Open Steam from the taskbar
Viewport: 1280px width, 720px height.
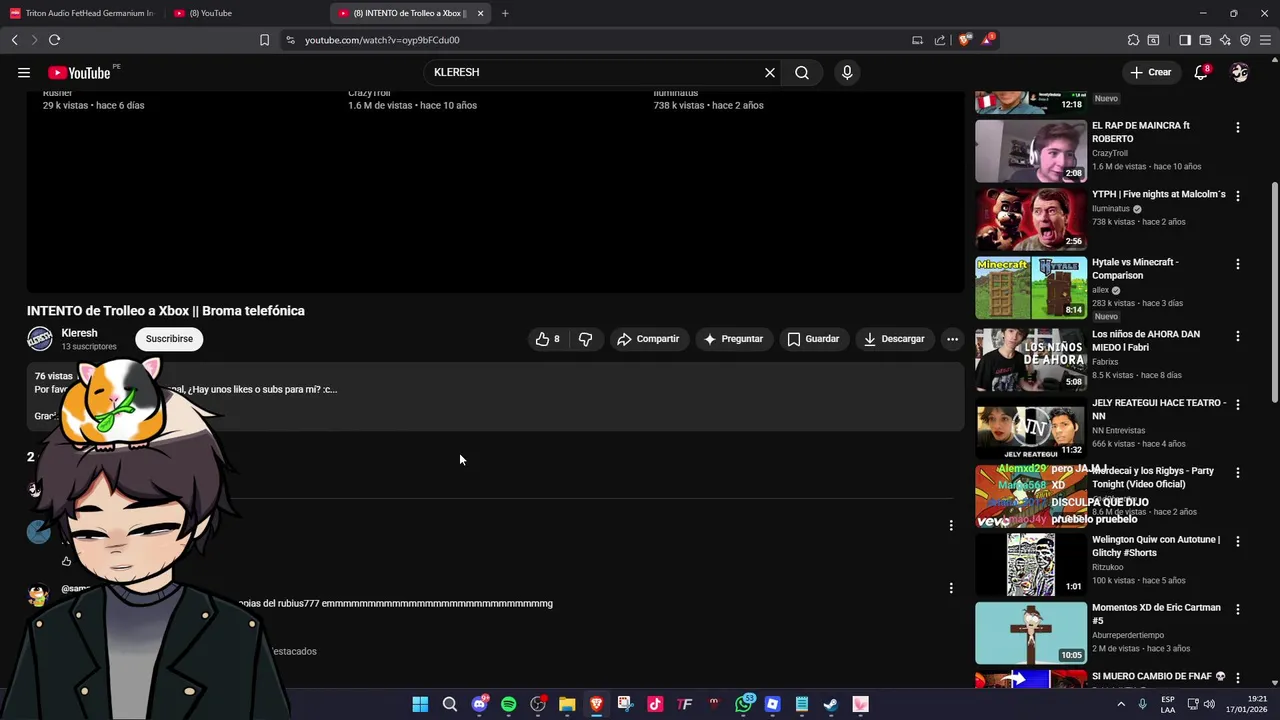point(831,704)
